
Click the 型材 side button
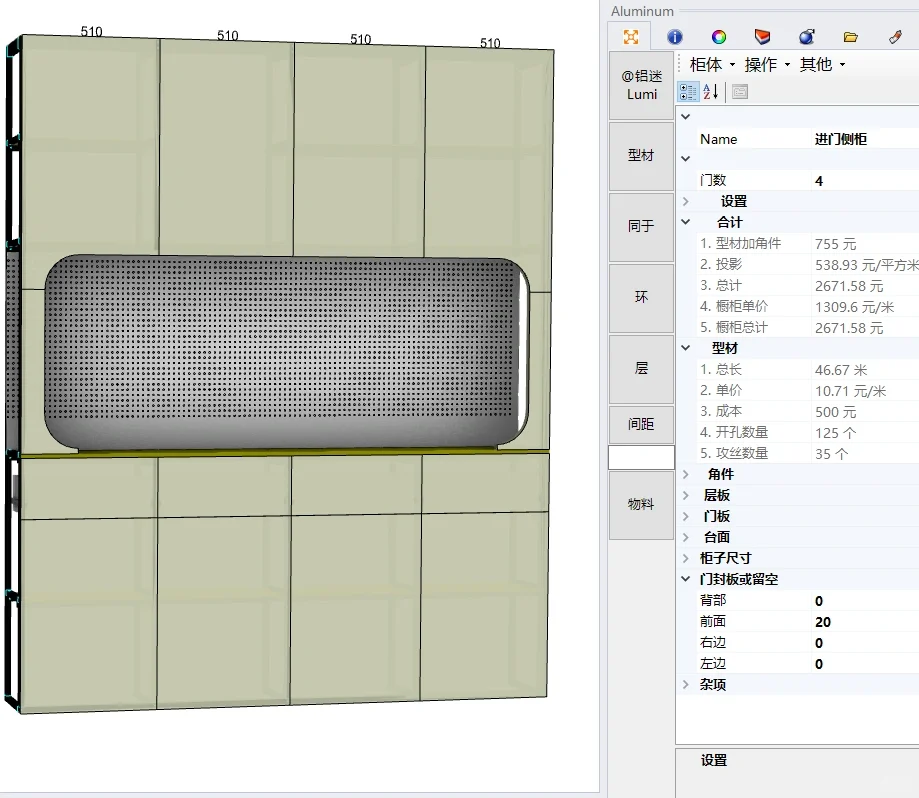641,156
